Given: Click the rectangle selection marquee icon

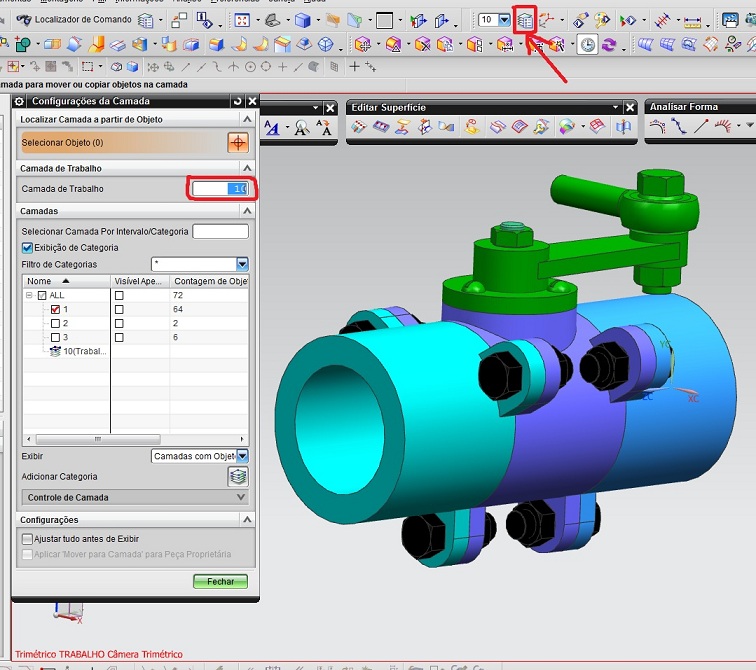Looking at the screenshot, I should (87, 67).
